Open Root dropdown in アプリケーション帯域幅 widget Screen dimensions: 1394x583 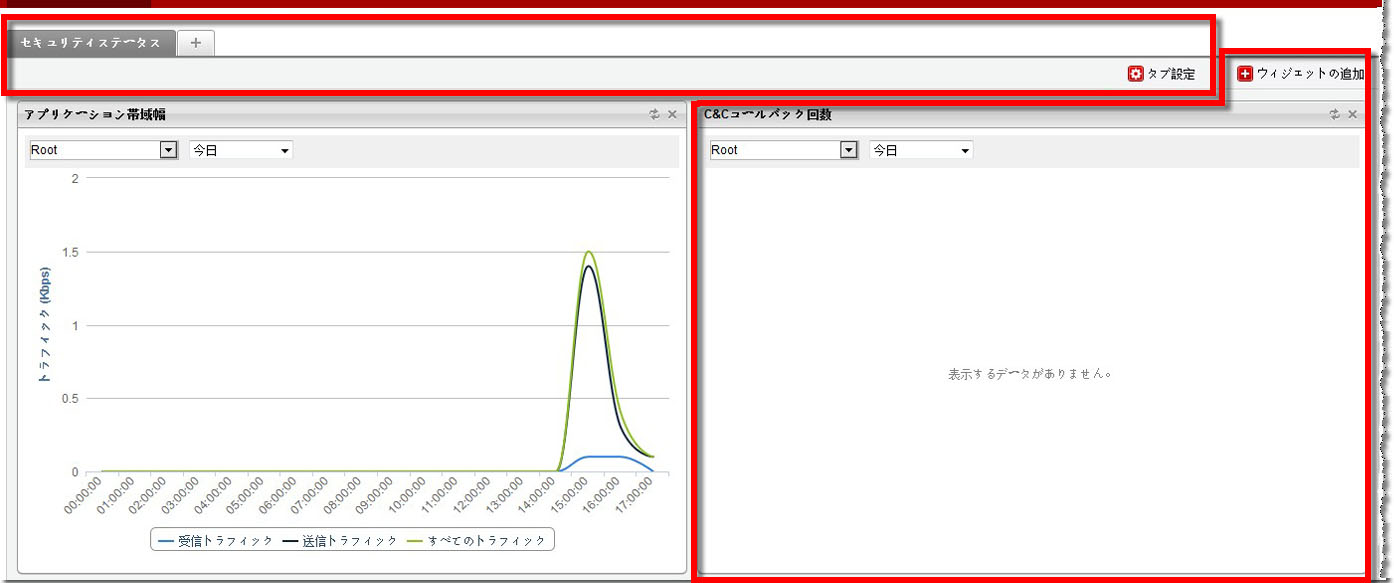[103, 150]
